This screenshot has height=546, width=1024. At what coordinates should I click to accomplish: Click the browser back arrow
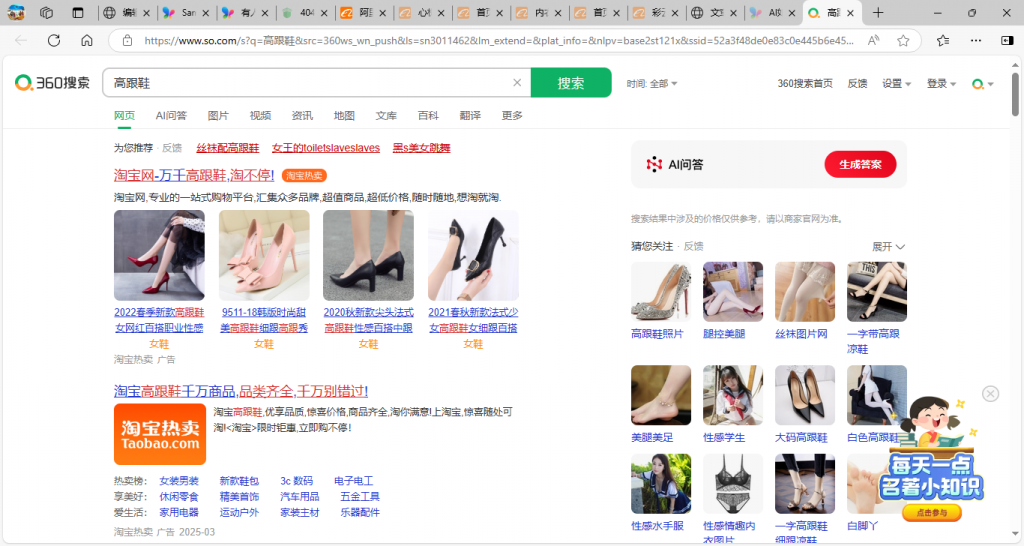click(x=21, y=40)
